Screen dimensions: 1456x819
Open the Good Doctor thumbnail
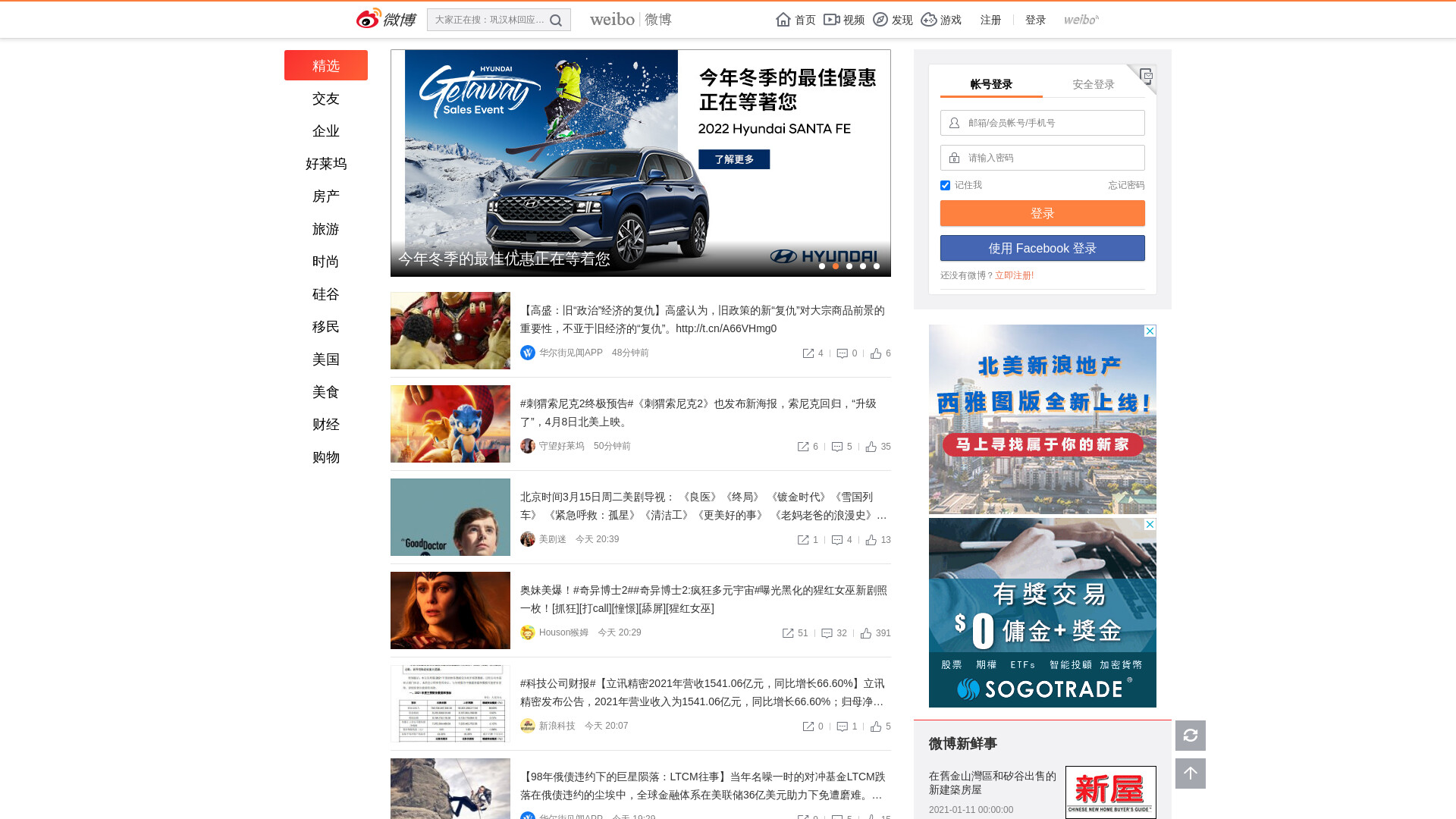coord(450,517)
